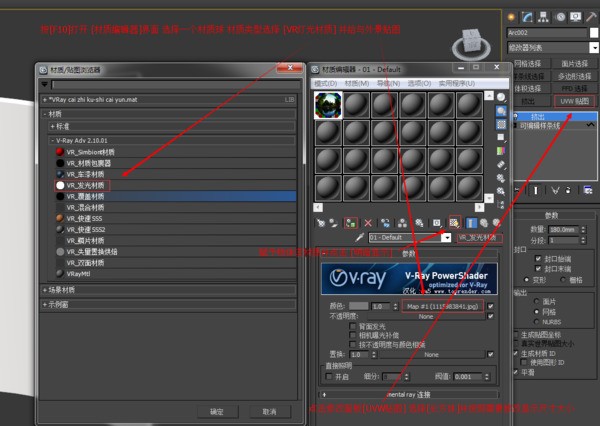
Task: Select the first material sample sphere slot
Action: [328, 105]
